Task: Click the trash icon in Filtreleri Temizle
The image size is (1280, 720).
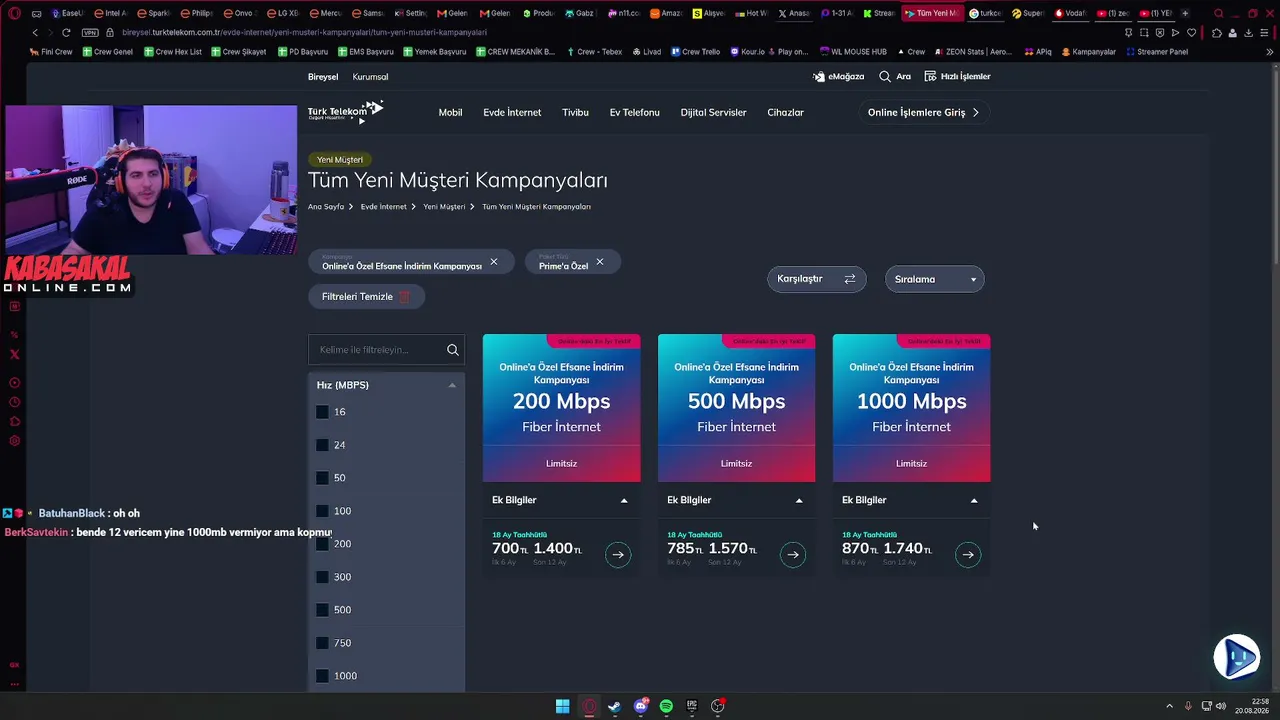Action: [405, 297]
